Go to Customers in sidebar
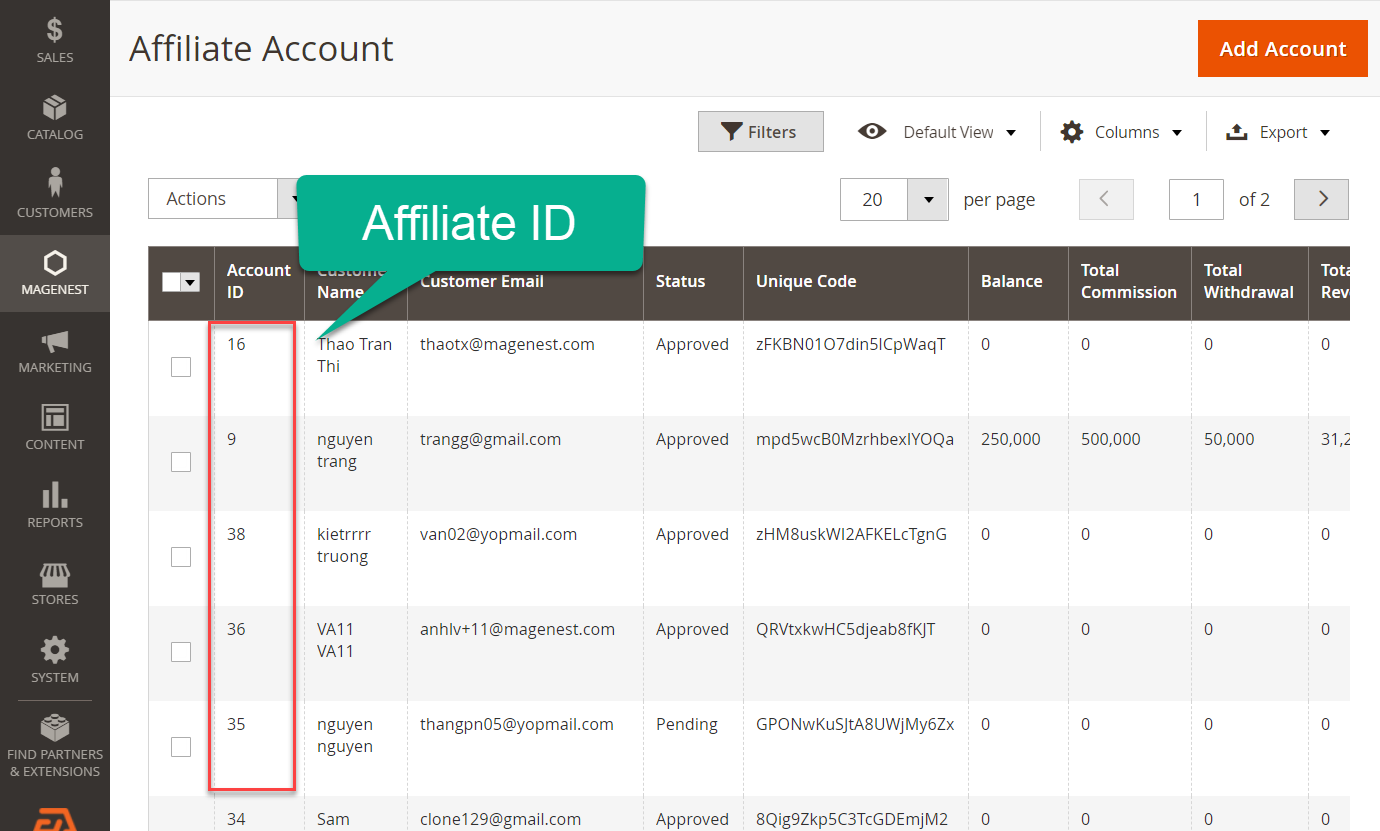The height and width of the screenshot is (831, 1380). point(54,195)
